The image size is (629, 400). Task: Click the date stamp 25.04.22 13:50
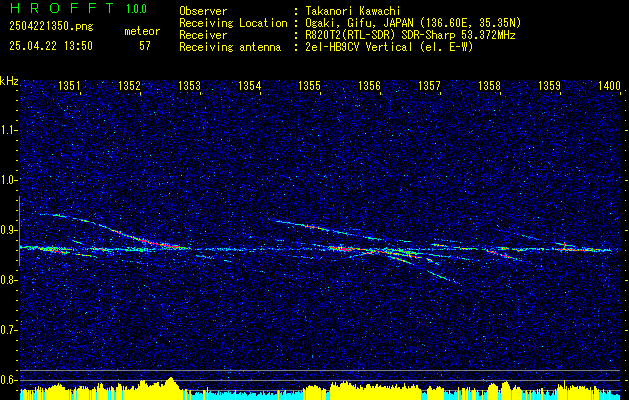click(51, 46)
